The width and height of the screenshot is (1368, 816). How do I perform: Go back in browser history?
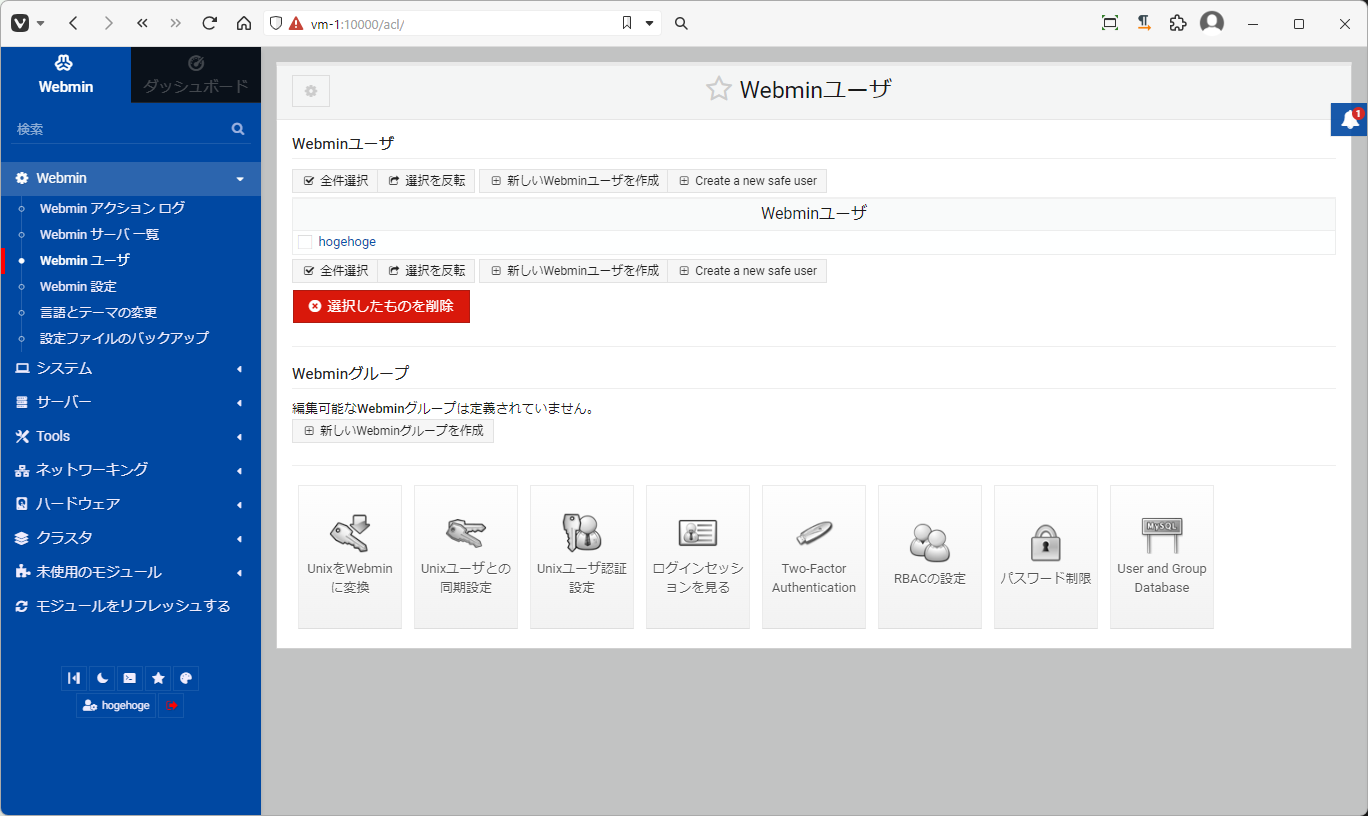[74, 23]
